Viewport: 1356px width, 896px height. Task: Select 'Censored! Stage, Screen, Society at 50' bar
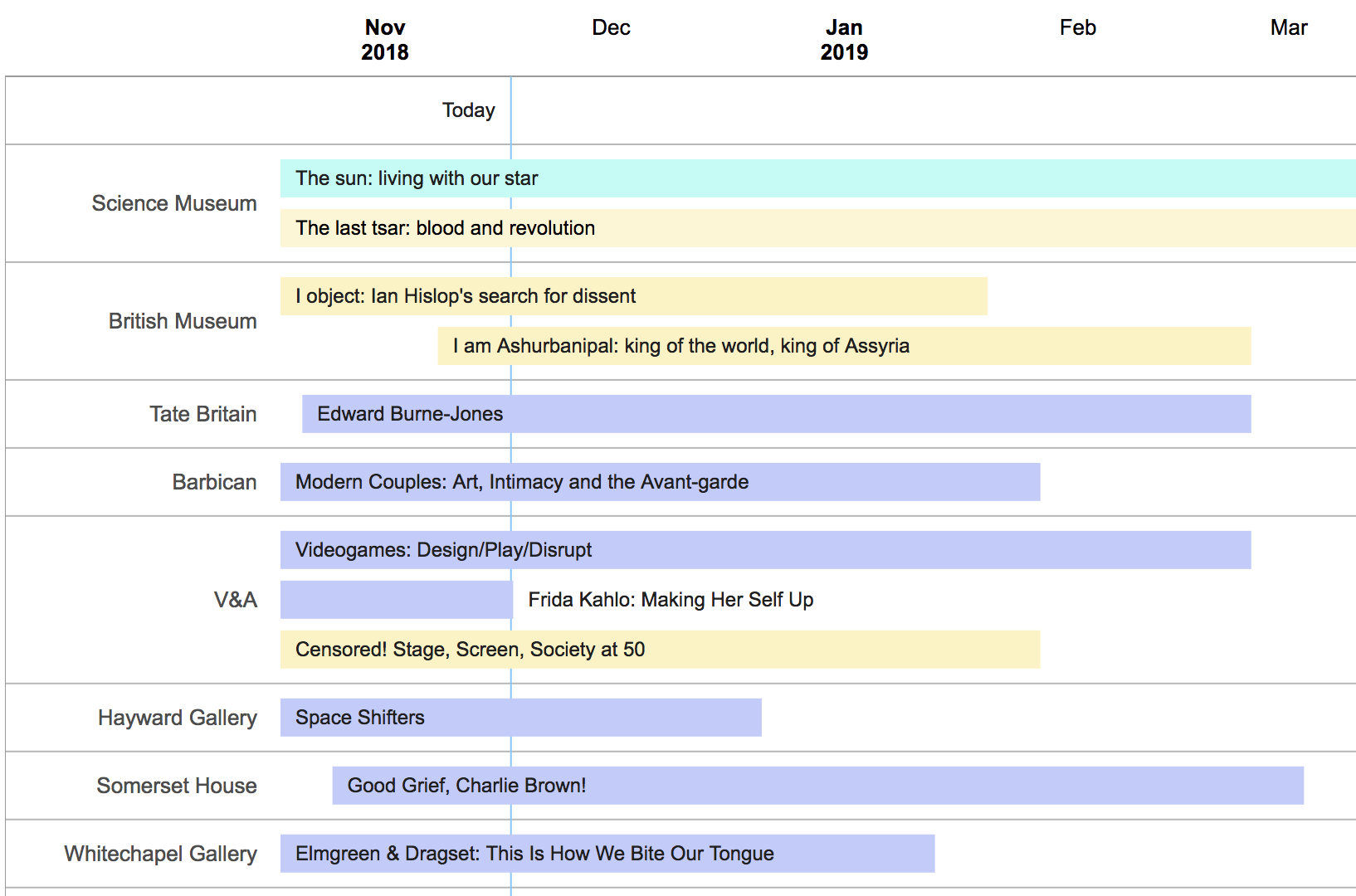click(x=660, y=650)
